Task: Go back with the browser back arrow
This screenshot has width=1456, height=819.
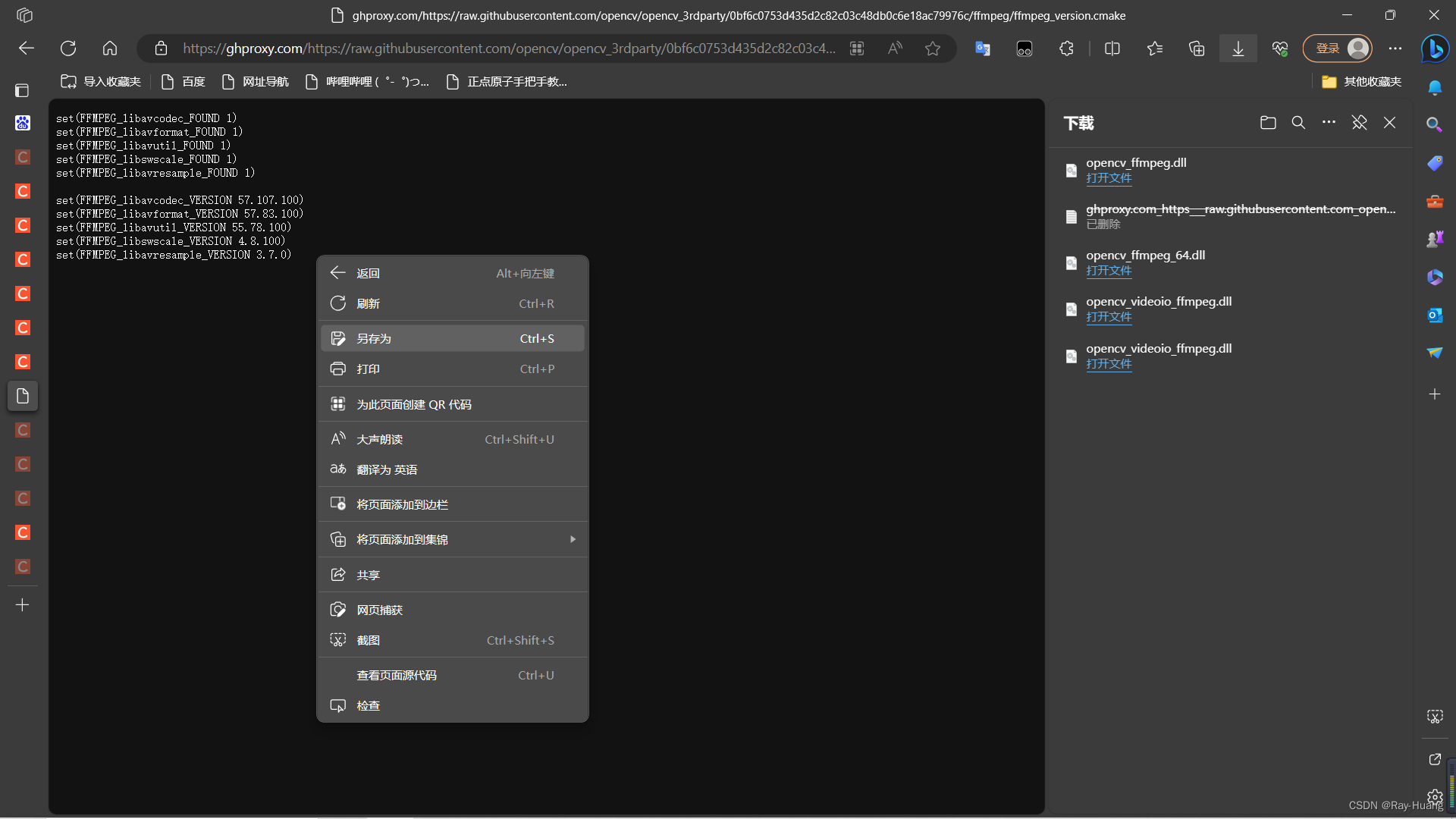Action: click(27, 49)
